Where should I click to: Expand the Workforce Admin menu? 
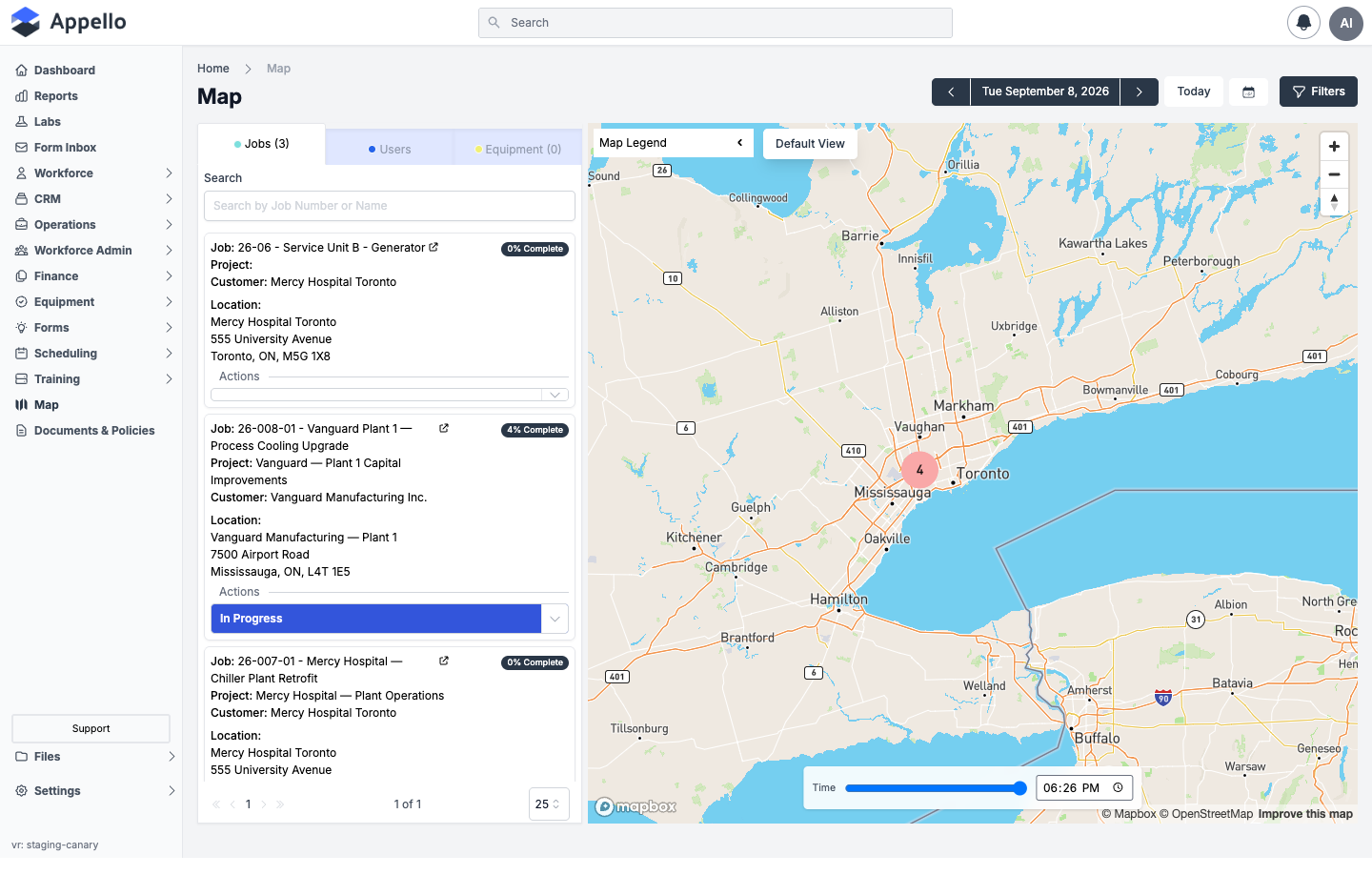[91, 251]
